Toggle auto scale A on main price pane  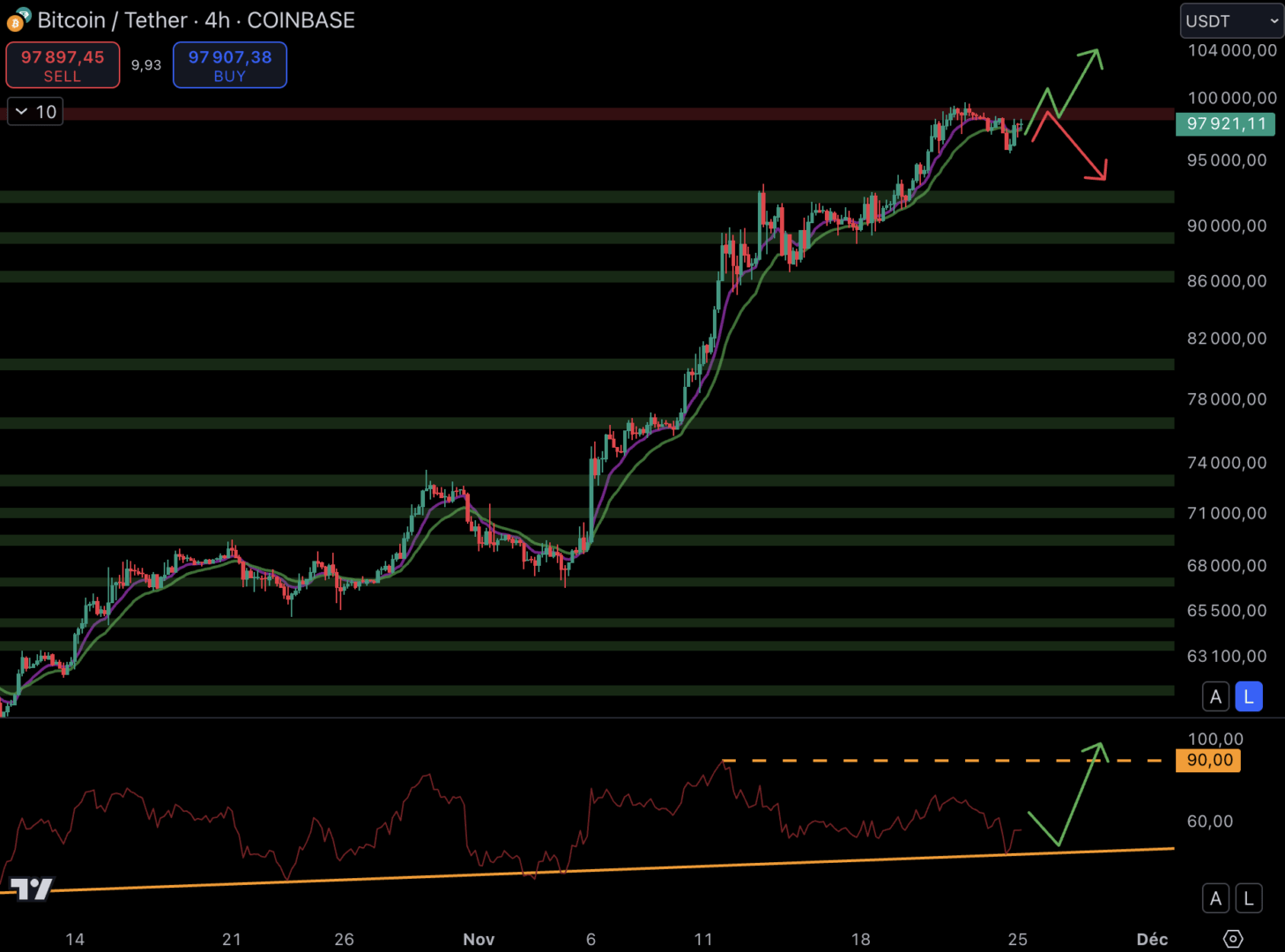coord(1215,696)
